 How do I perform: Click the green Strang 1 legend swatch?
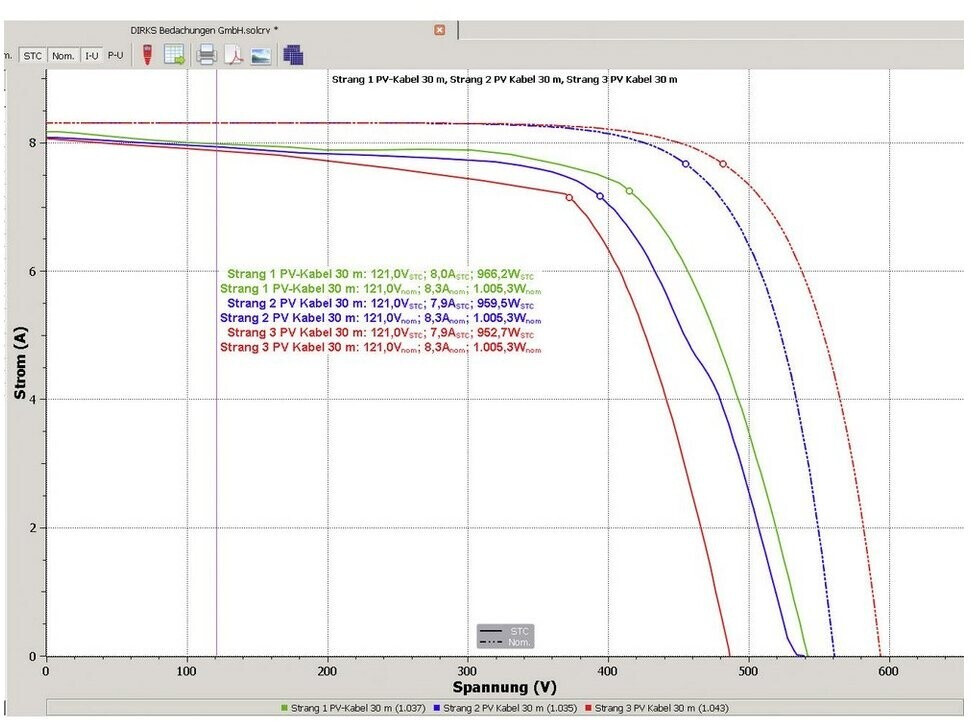(x=284, y=708)
